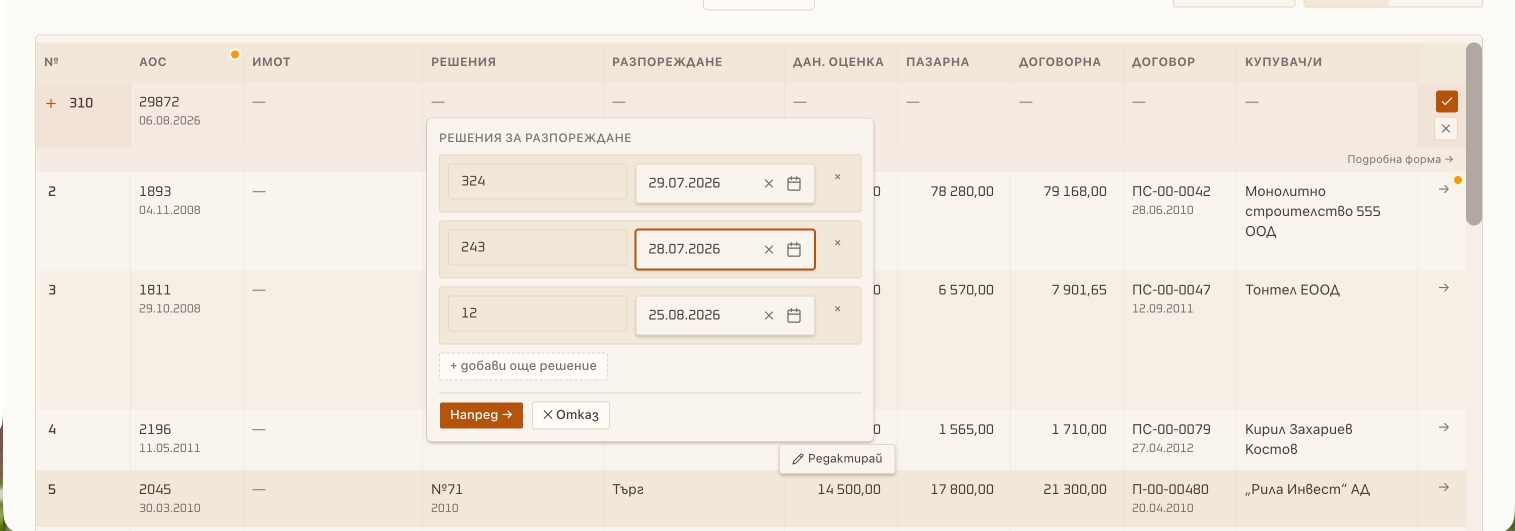Select buyer Тонтел ЕООД
Screen dimensions: 1515x531
click(x=1292, y=290)
